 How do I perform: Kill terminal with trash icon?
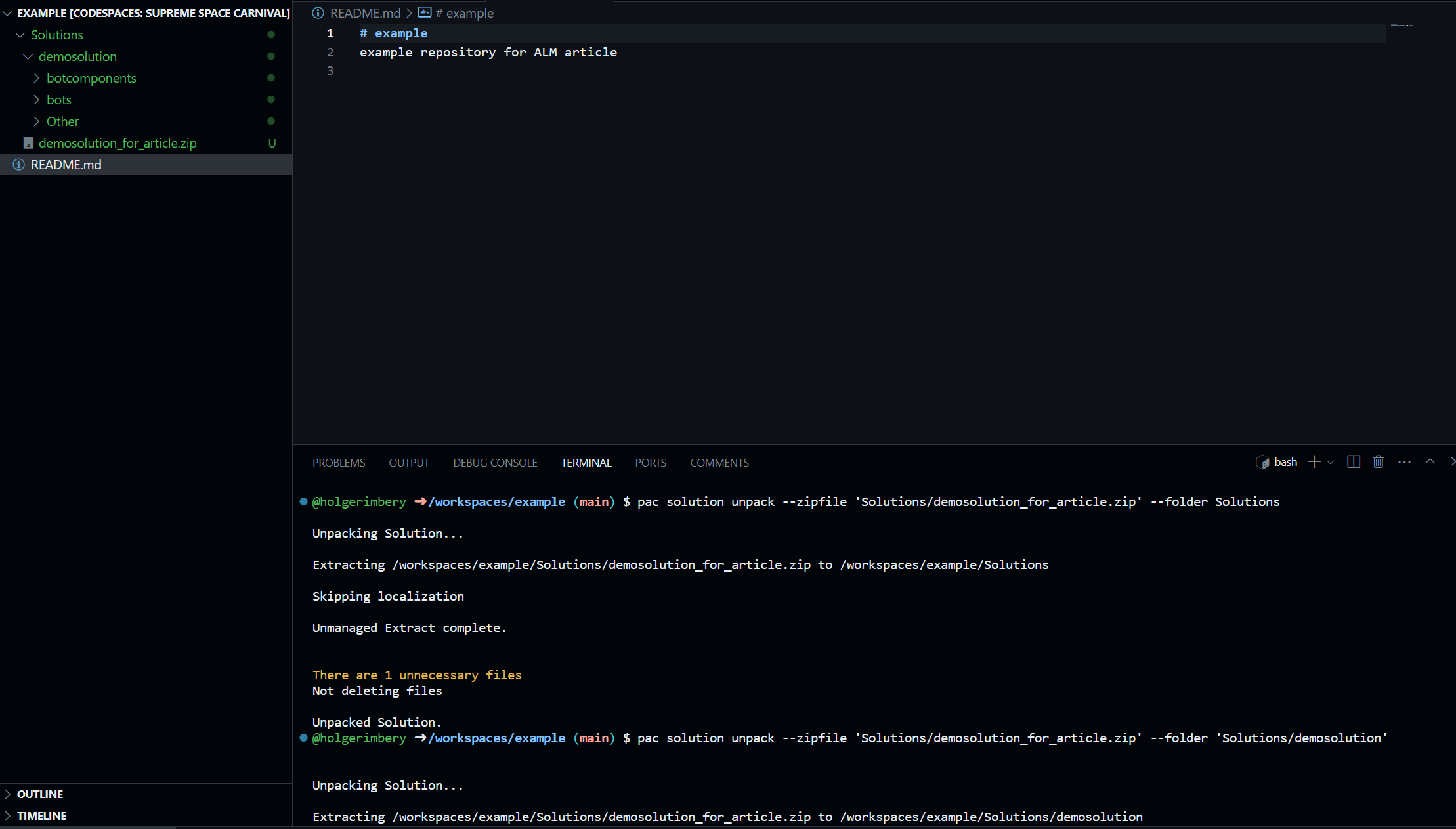pos(1379,462)
